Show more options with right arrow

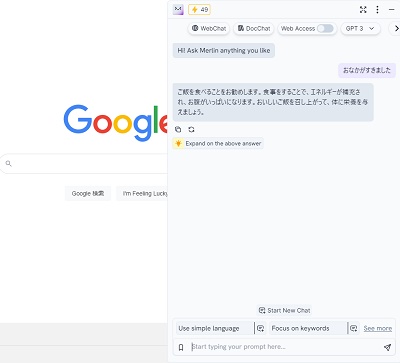click(x=396, y=29)
